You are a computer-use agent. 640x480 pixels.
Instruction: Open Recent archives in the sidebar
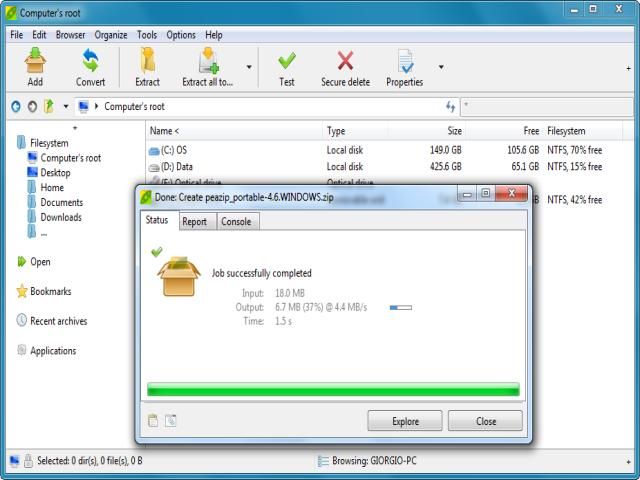click(x=58, y=321)
